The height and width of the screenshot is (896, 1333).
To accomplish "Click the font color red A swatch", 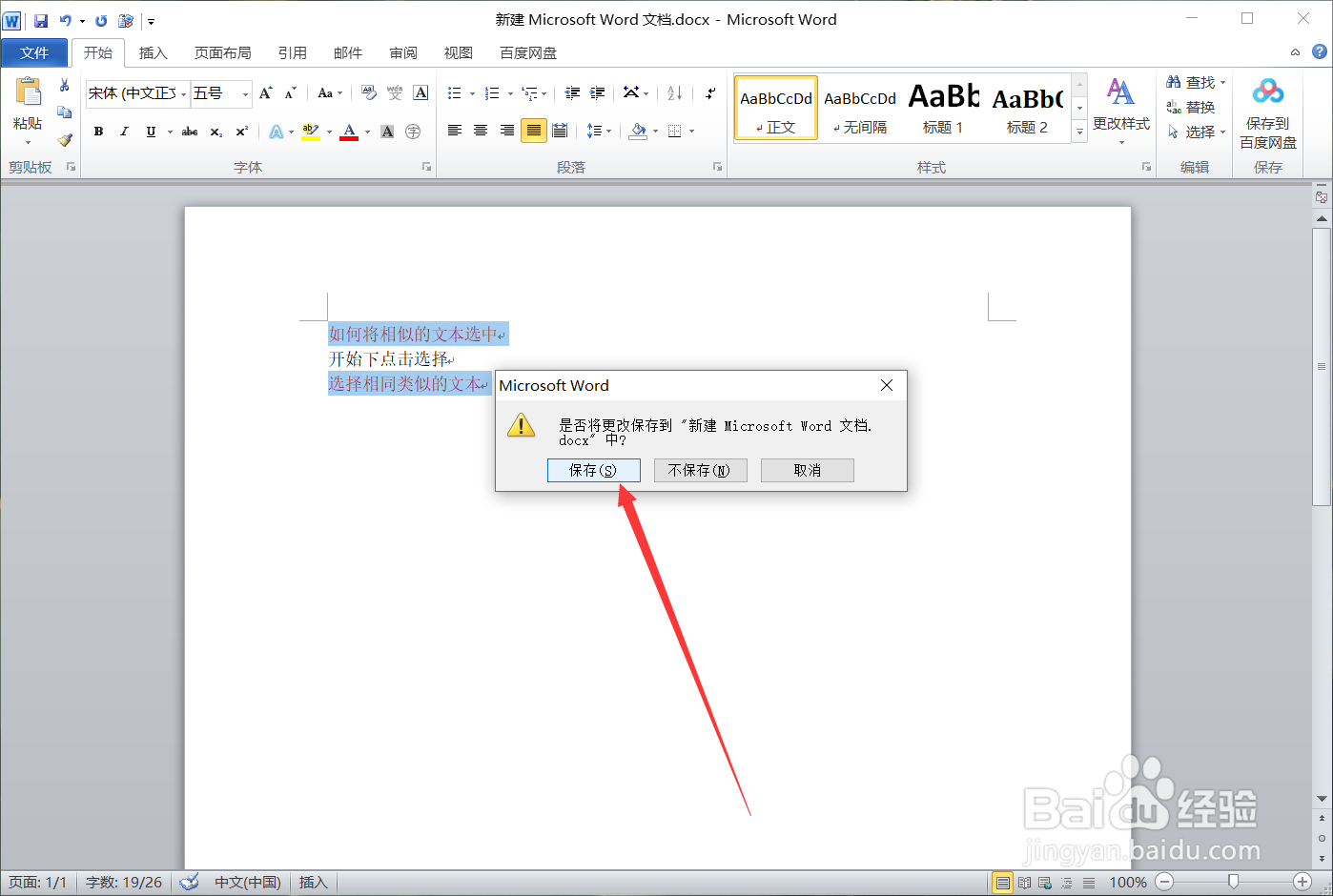I will (x=349, y=132).
